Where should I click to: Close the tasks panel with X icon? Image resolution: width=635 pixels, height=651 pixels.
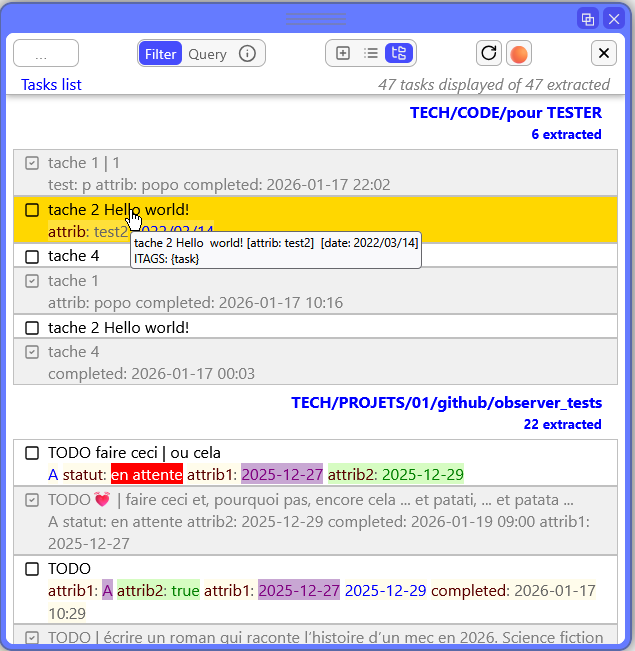604,54
